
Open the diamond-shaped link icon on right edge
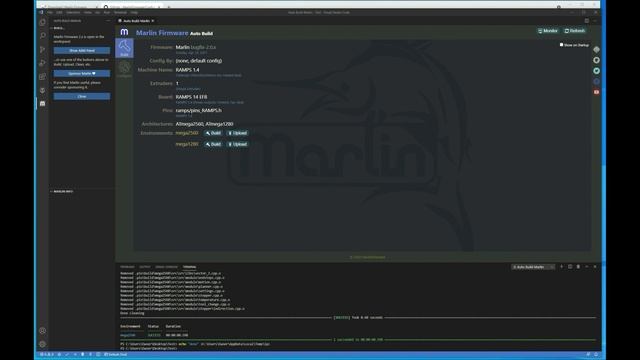[596, 49]
